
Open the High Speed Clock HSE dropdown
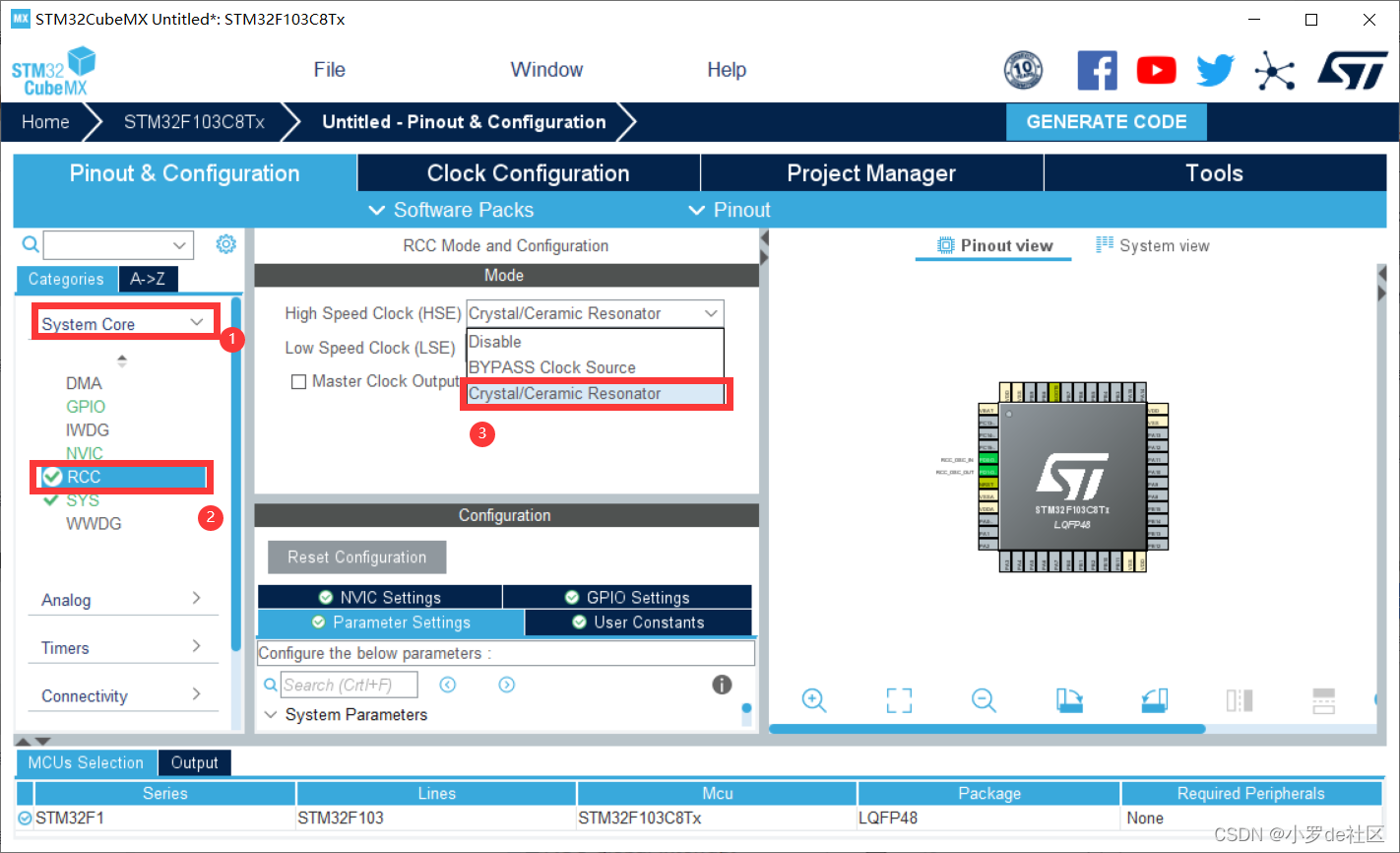595,313
